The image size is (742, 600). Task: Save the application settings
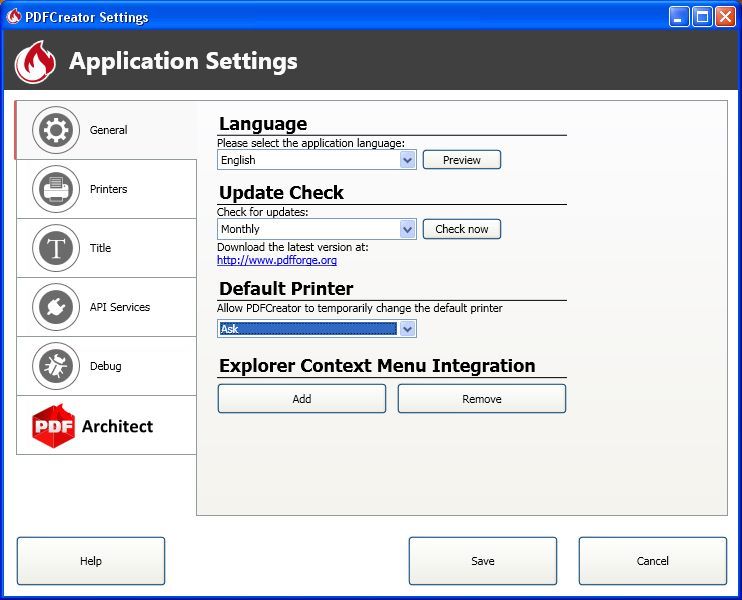coord(483,561)
